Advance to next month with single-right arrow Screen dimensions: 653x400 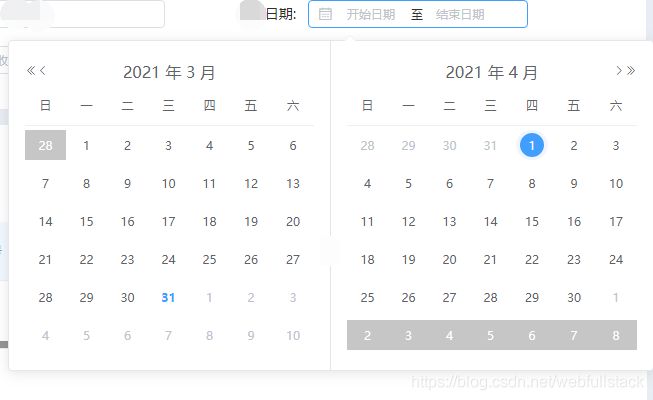[619, 70]
